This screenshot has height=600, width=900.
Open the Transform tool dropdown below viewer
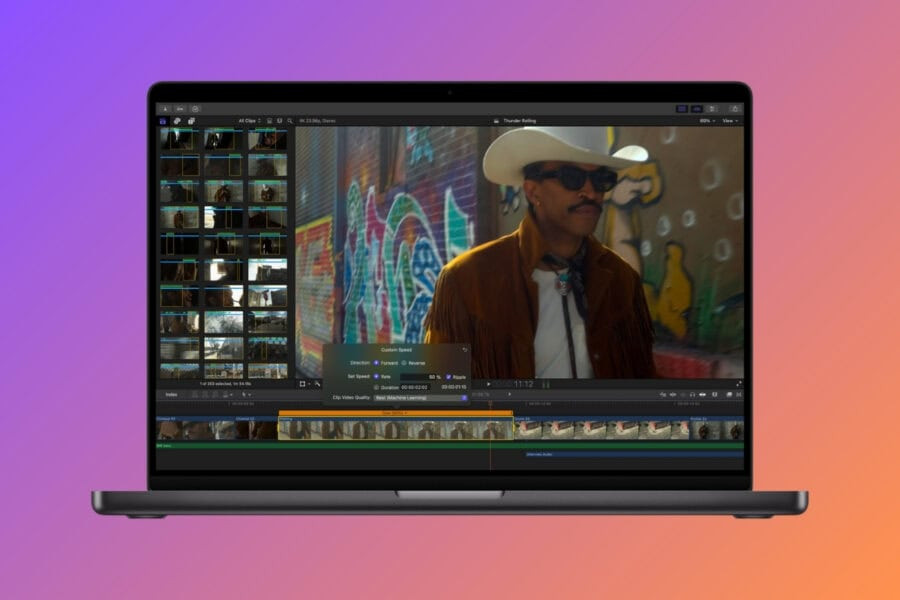[305, 384]
